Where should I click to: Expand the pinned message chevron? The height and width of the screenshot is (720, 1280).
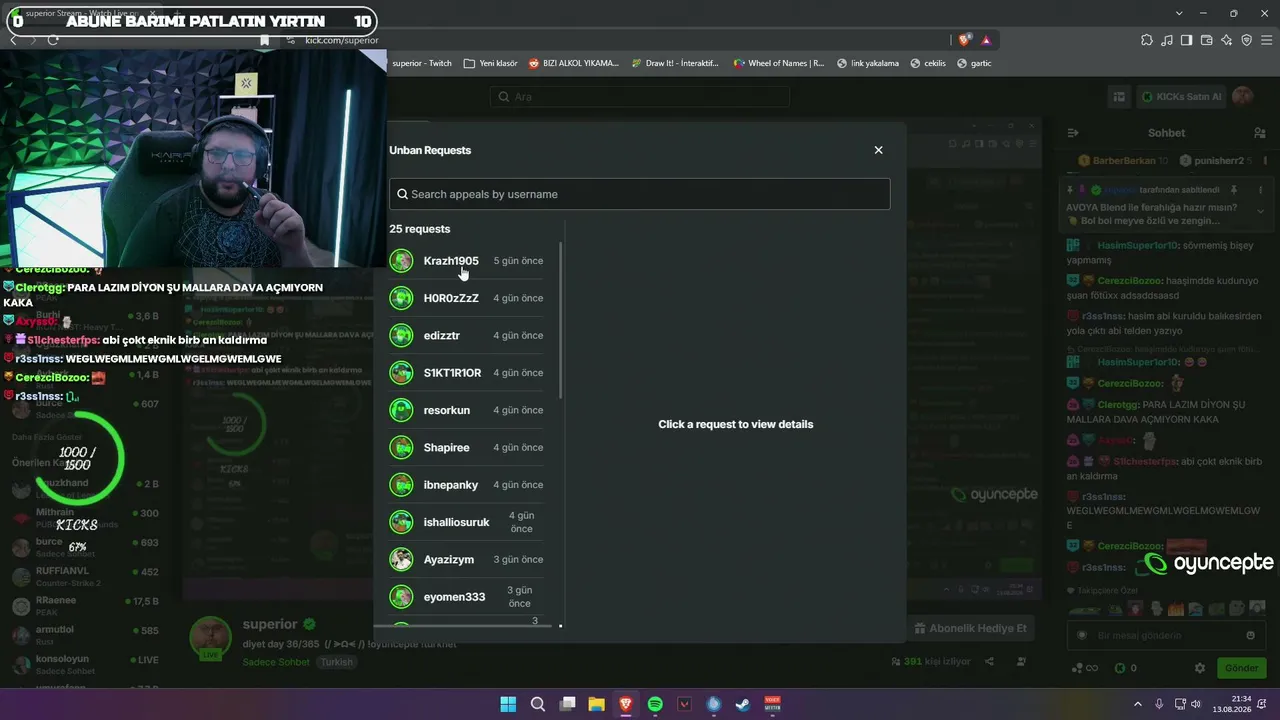[1260, 211]
